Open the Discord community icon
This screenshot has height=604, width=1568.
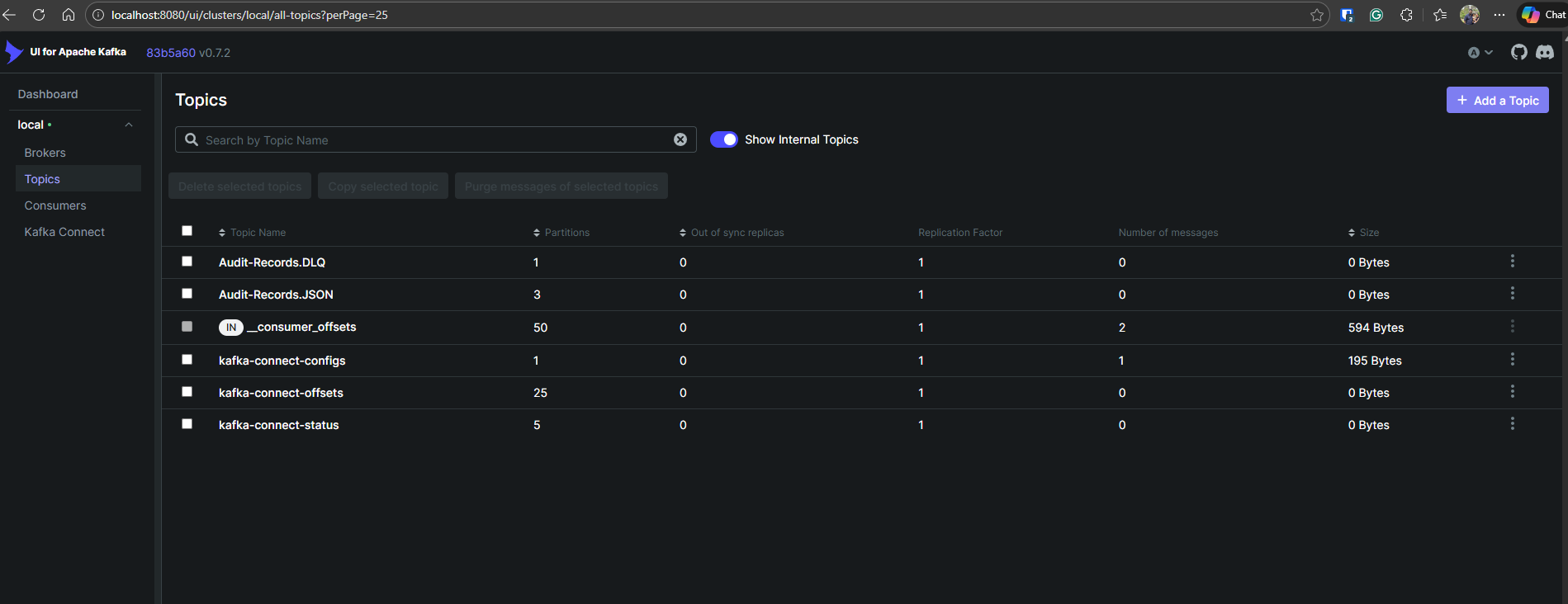pyautogui.click(x=1544, y=52)
